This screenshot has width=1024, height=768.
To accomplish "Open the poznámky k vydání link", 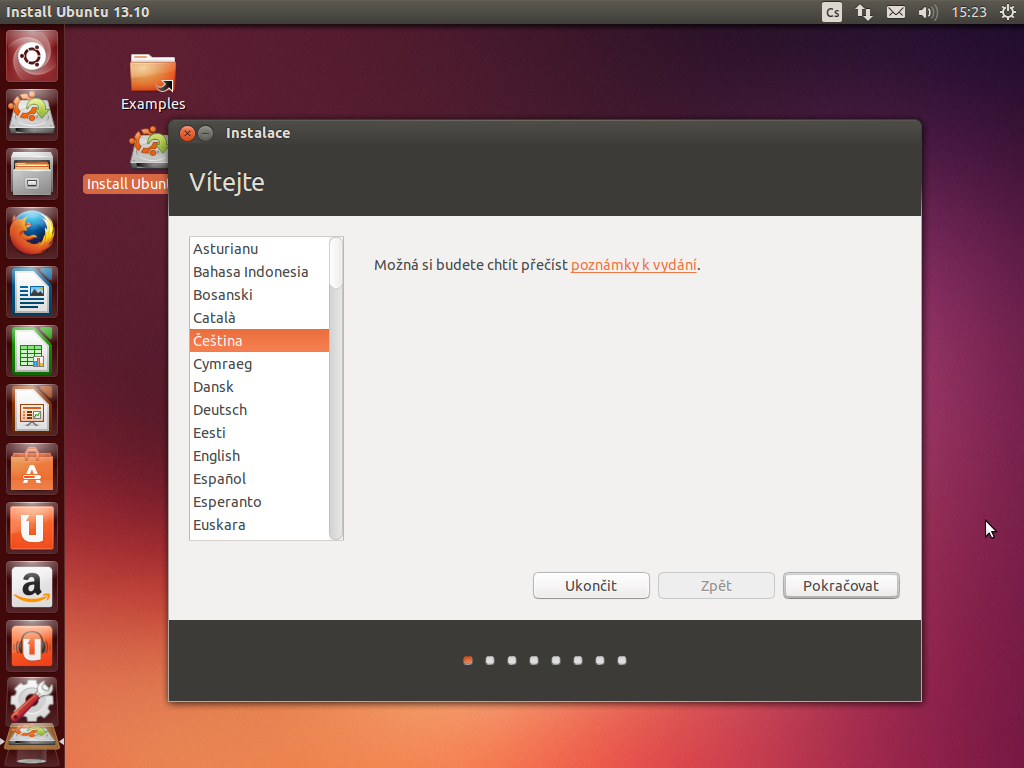I will pos(633,264).
